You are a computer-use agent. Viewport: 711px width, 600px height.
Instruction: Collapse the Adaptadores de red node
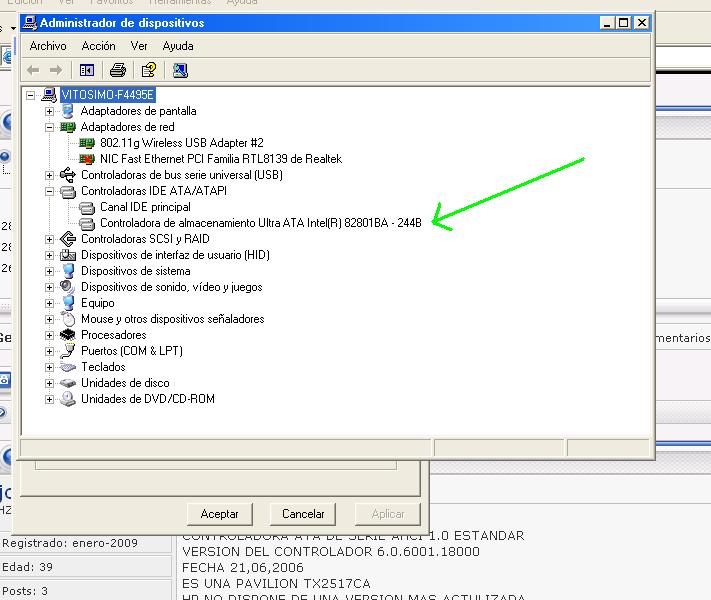(49, 127)
